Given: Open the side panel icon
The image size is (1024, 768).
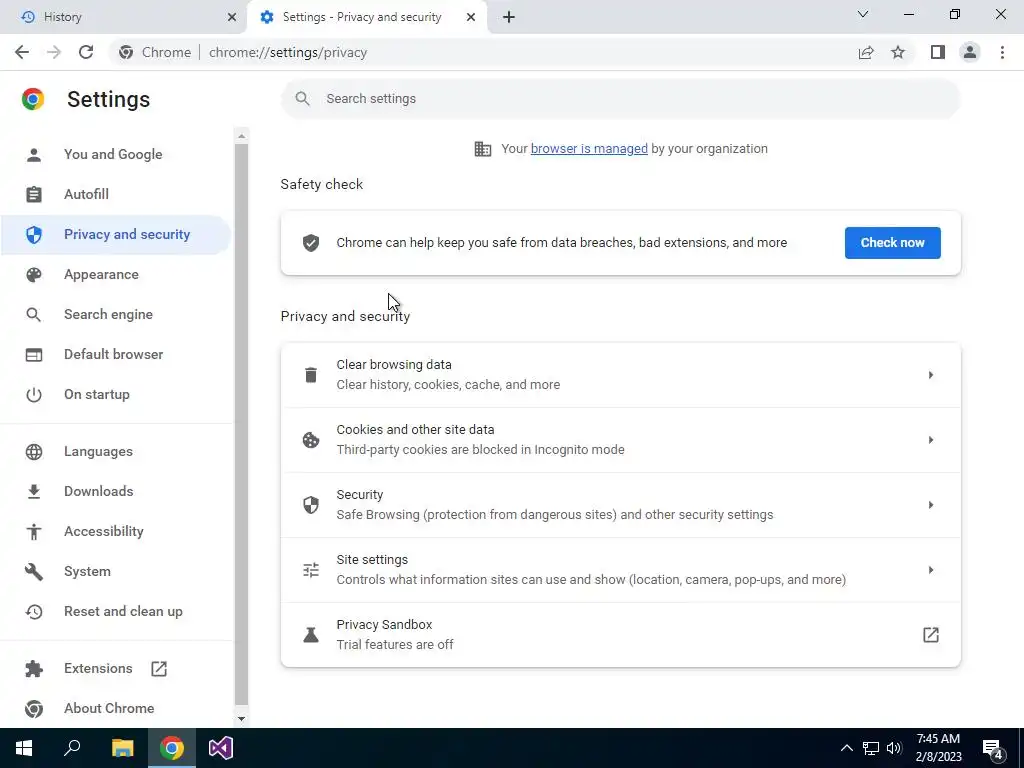Looking at the screenshot, I should point(938,52).
